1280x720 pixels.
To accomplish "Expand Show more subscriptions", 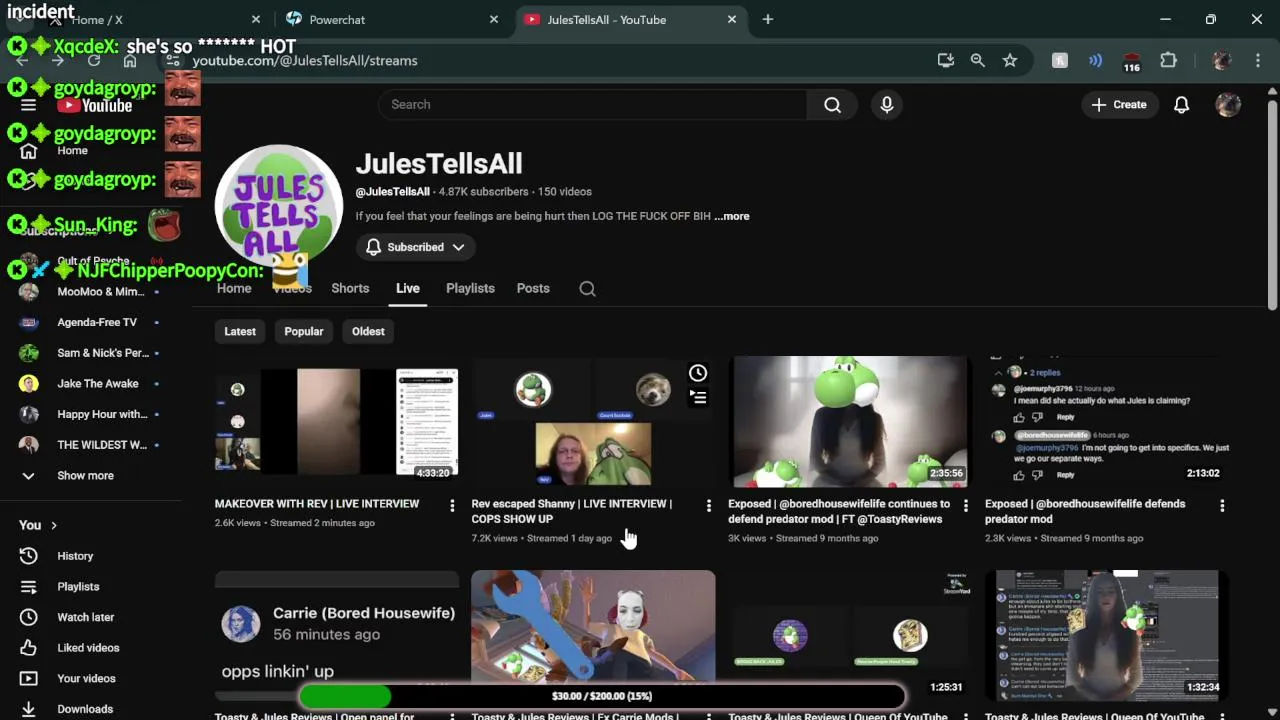I will [85, 476].
